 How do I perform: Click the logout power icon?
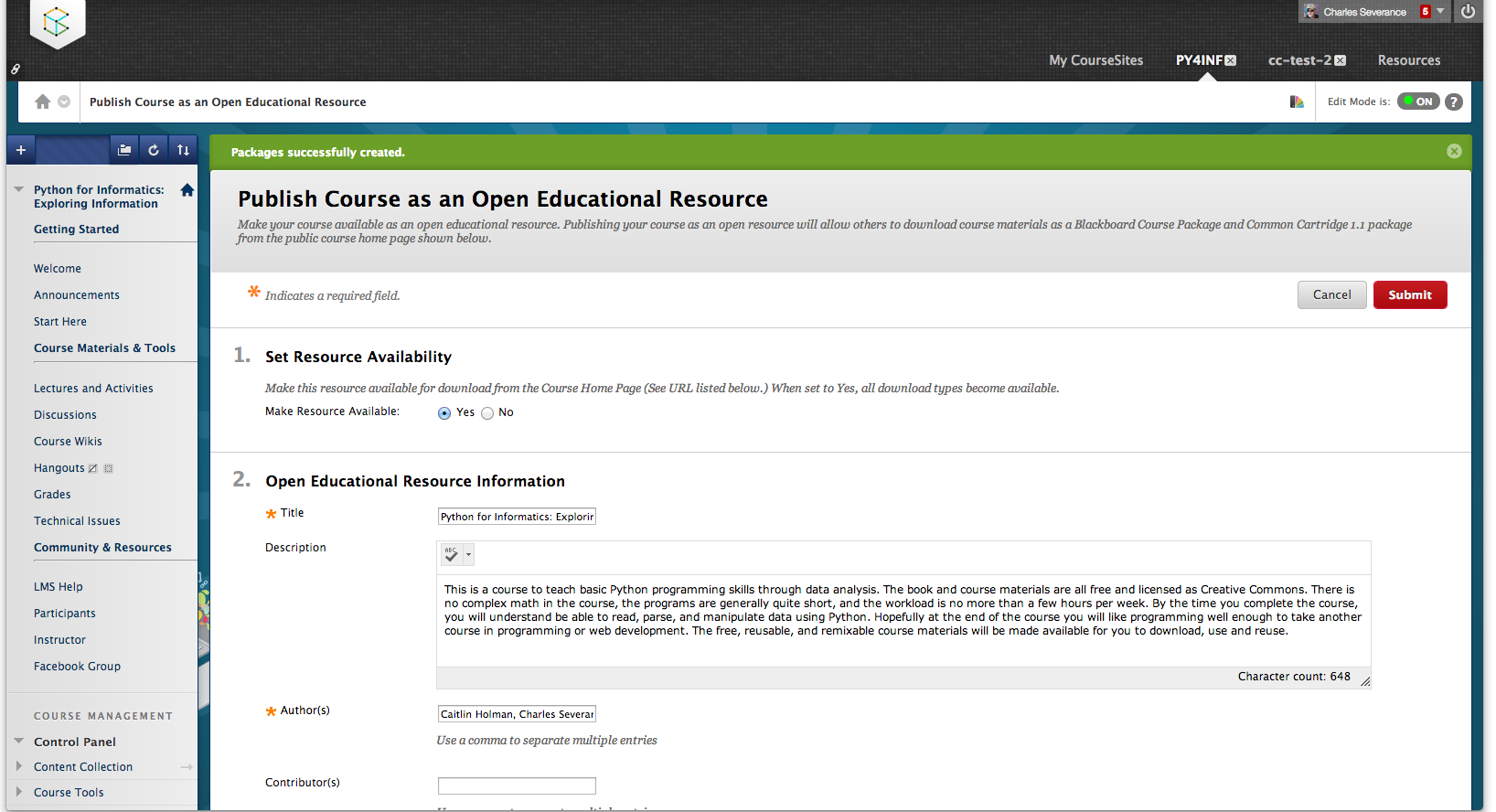pos(1468,12)
